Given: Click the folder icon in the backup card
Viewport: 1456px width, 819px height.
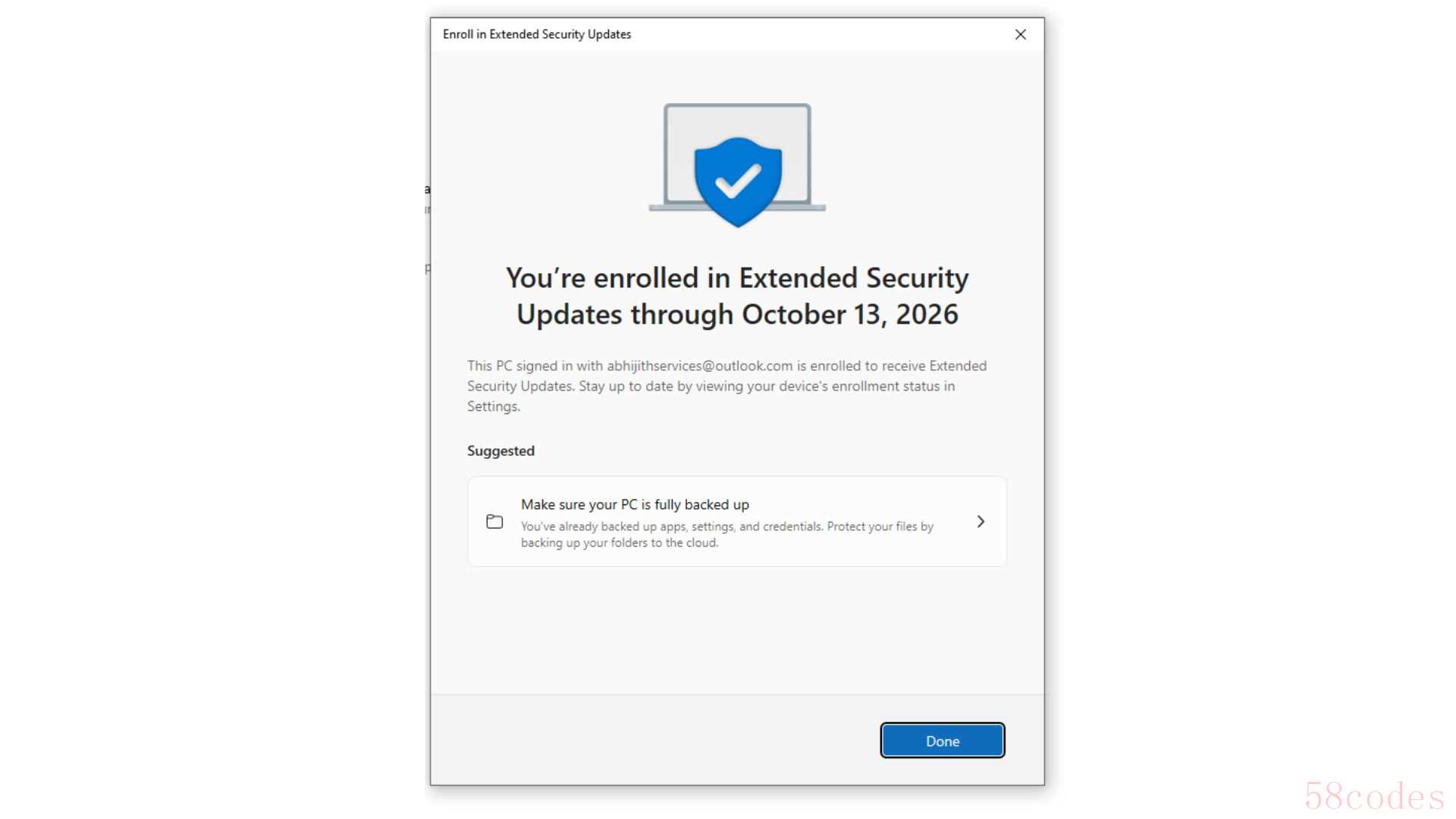Looking at the screenshot, I should coord(494,522).
